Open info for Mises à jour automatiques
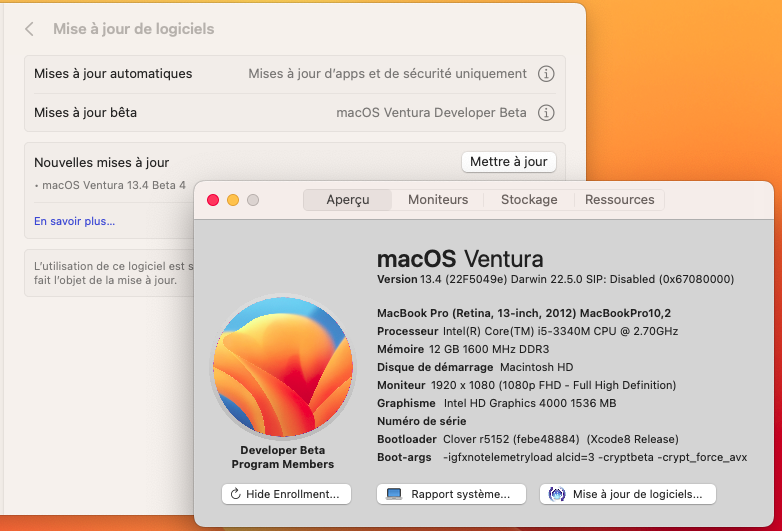 (x=546, y=74)
